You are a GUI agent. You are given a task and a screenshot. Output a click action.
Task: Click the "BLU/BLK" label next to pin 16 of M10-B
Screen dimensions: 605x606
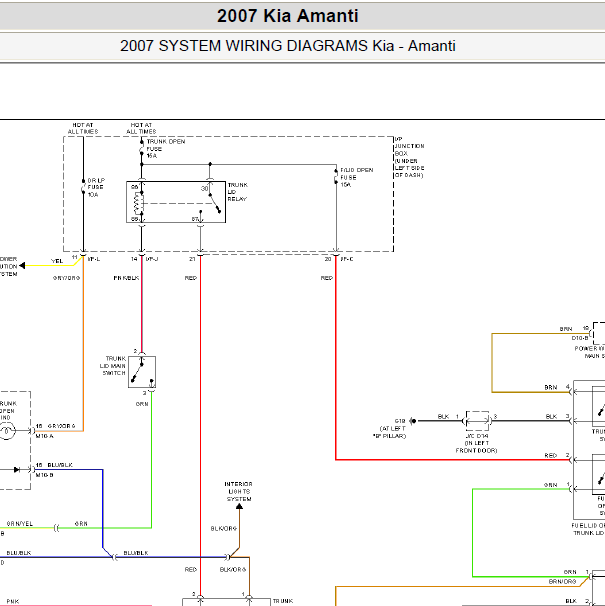click(60, 465)
